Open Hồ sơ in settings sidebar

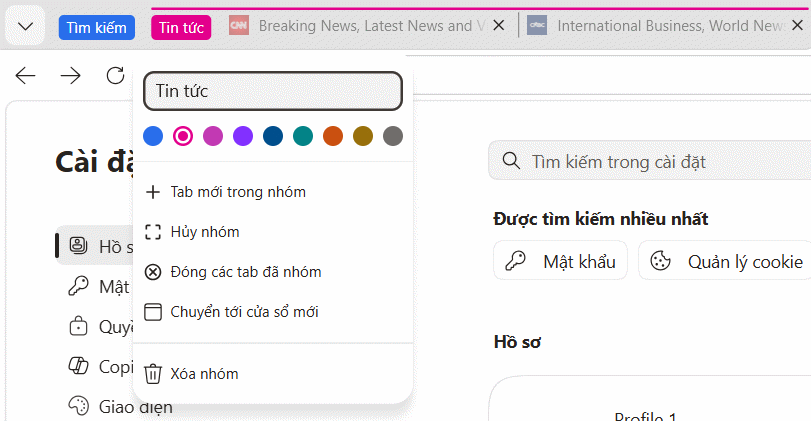tap(94, 246)
